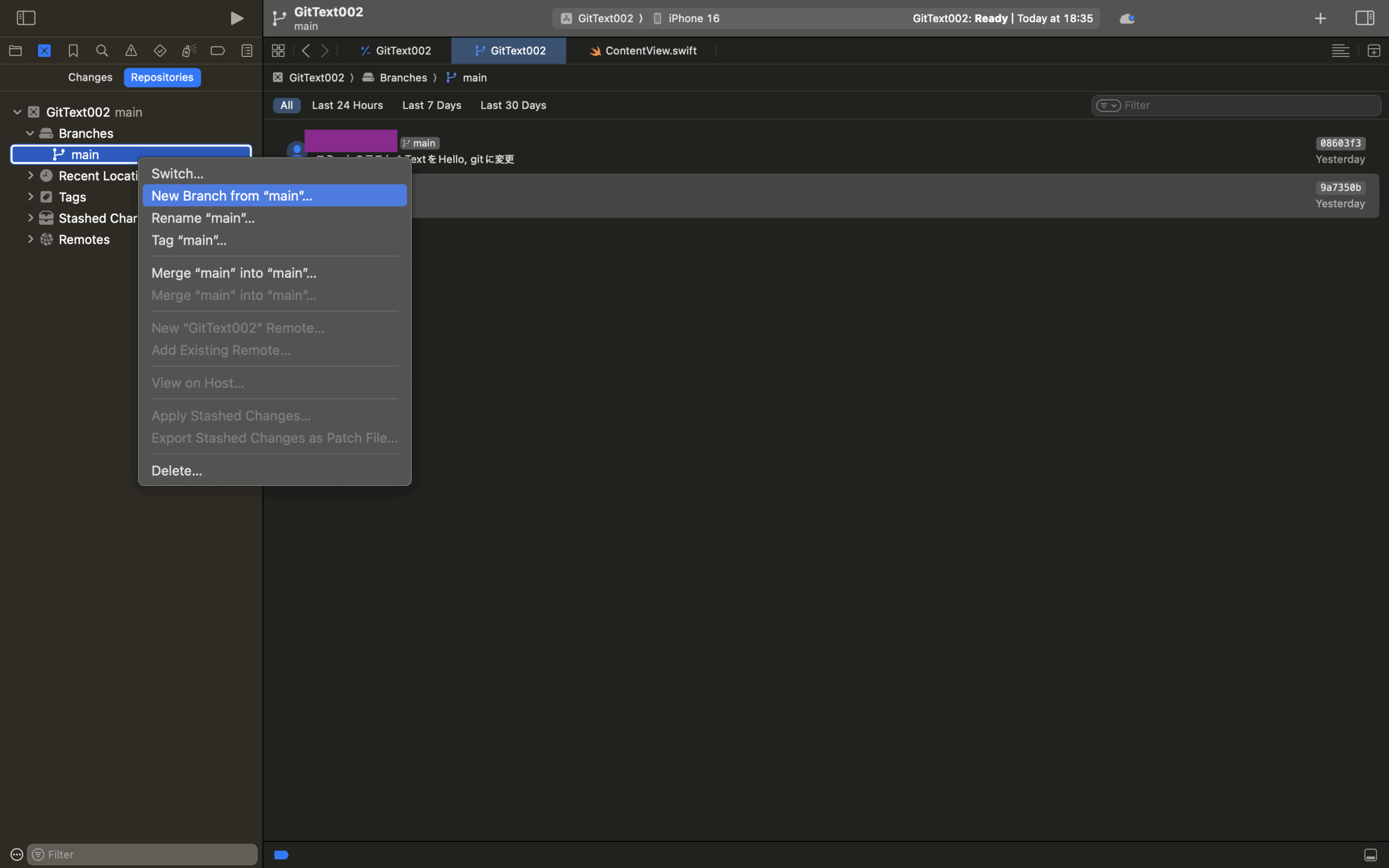The width and height of the screenshot is (1389, 868).
Task: Filter commits to Last 30 Days
Action: tap(513, 105)
